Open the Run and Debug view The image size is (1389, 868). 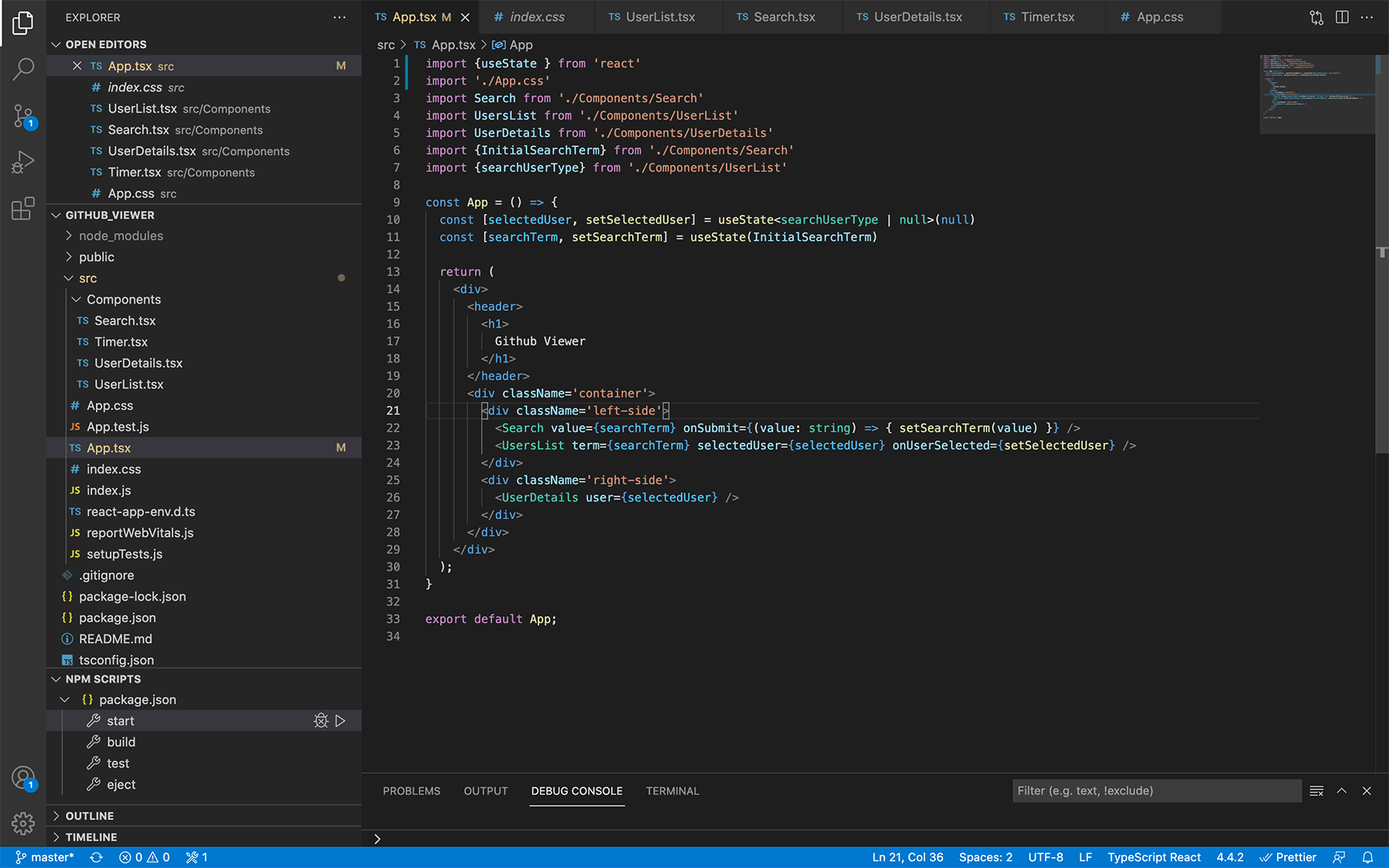(23, 162)
